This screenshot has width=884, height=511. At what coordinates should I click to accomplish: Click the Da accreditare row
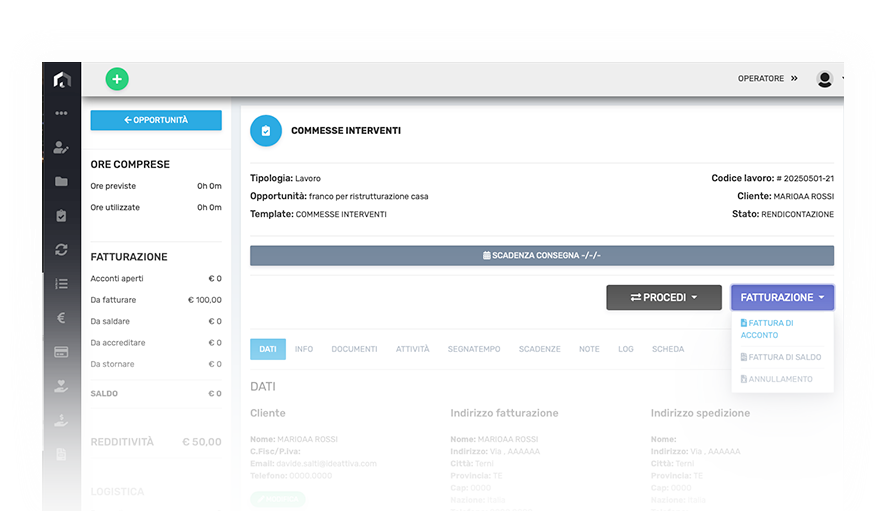(156, 343)
